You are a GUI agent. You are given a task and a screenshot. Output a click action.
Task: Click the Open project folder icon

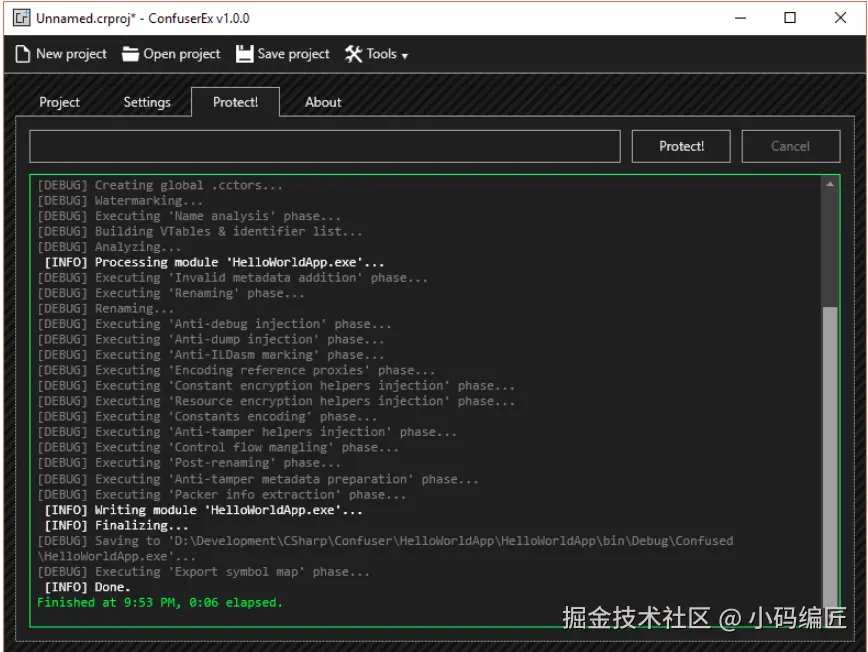coord(130,54)
